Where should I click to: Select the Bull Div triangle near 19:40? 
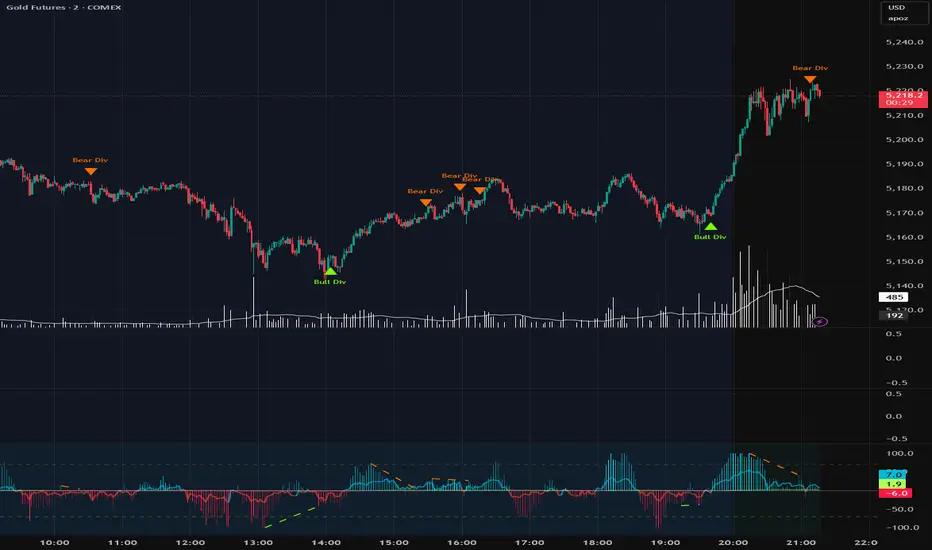pos(710,227)
